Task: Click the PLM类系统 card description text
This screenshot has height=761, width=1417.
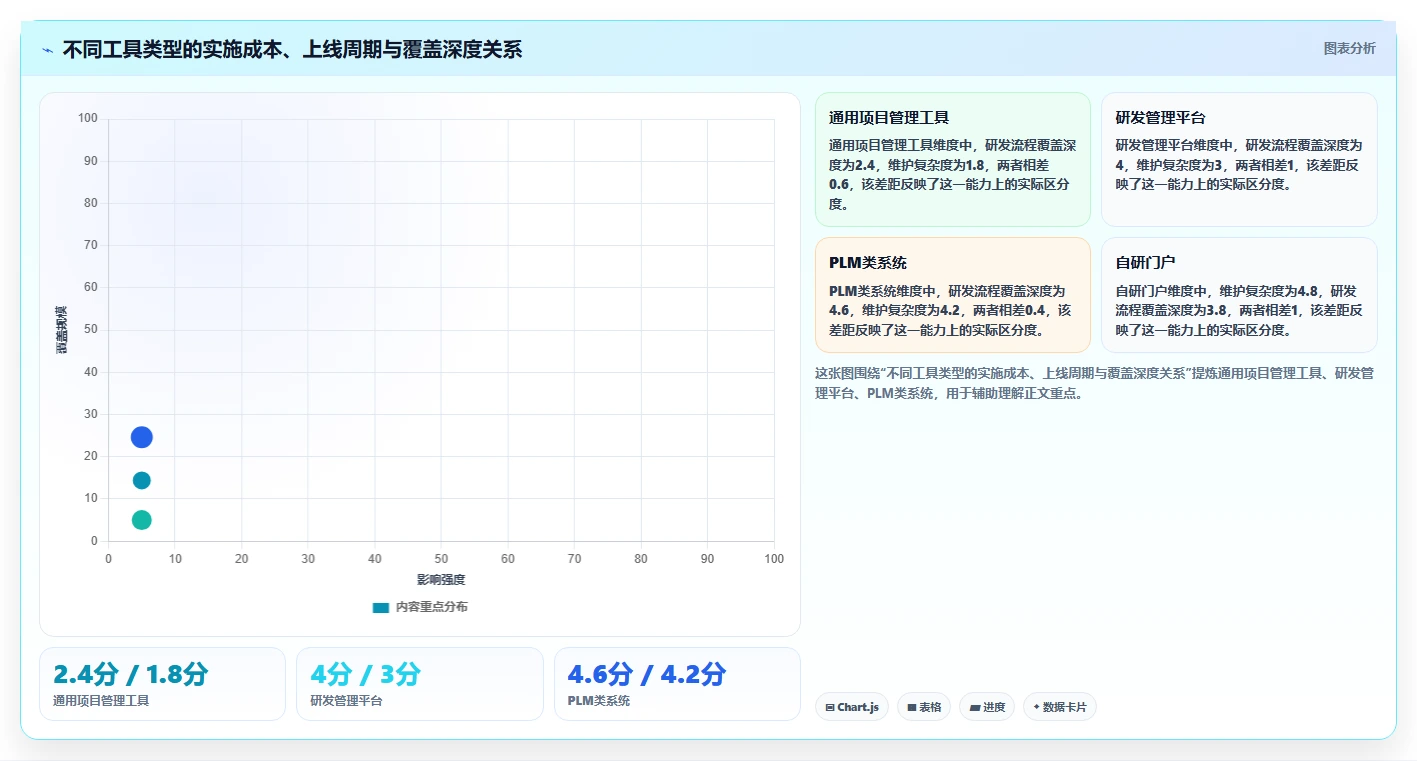Action: [x=950, y=310]
